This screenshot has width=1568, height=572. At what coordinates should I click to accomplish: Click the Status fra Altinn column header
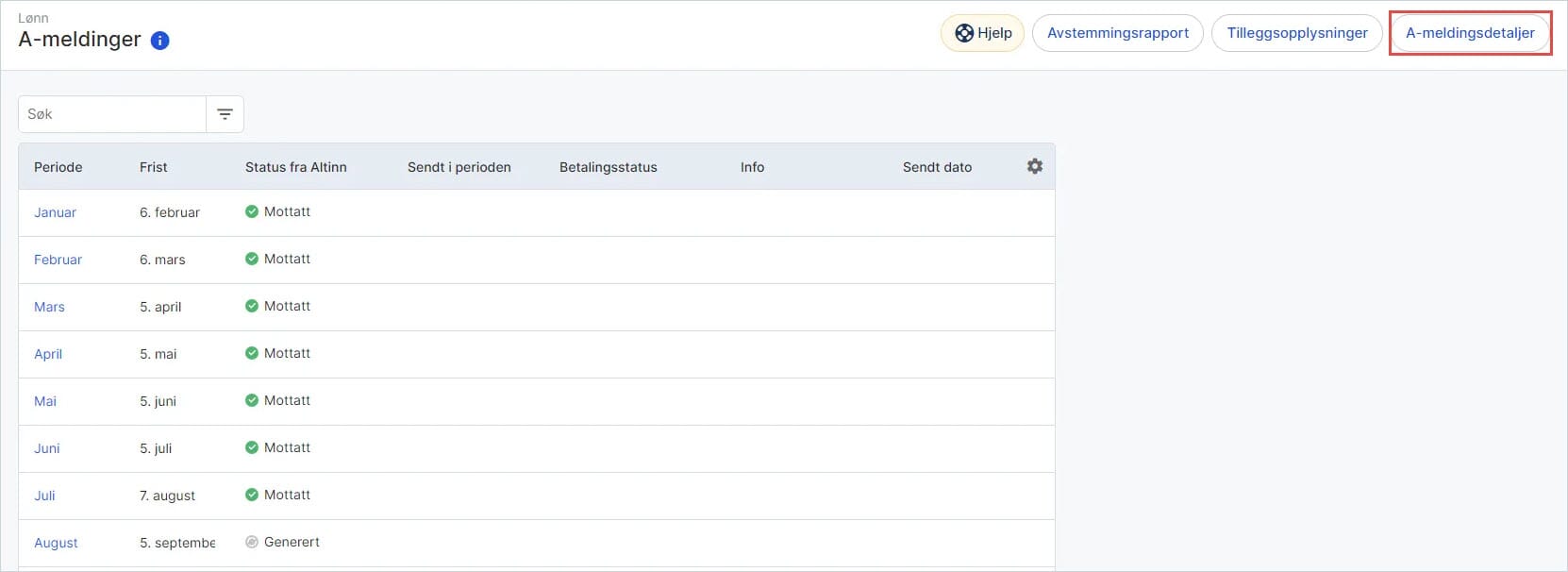tap(296, 167)
